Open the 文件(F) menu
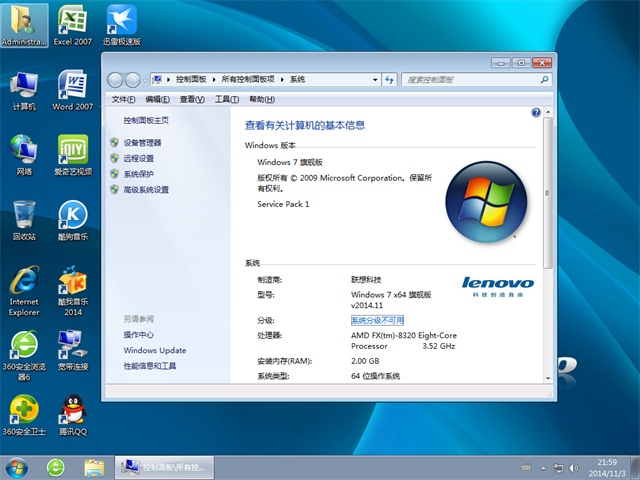 (123, 99)
